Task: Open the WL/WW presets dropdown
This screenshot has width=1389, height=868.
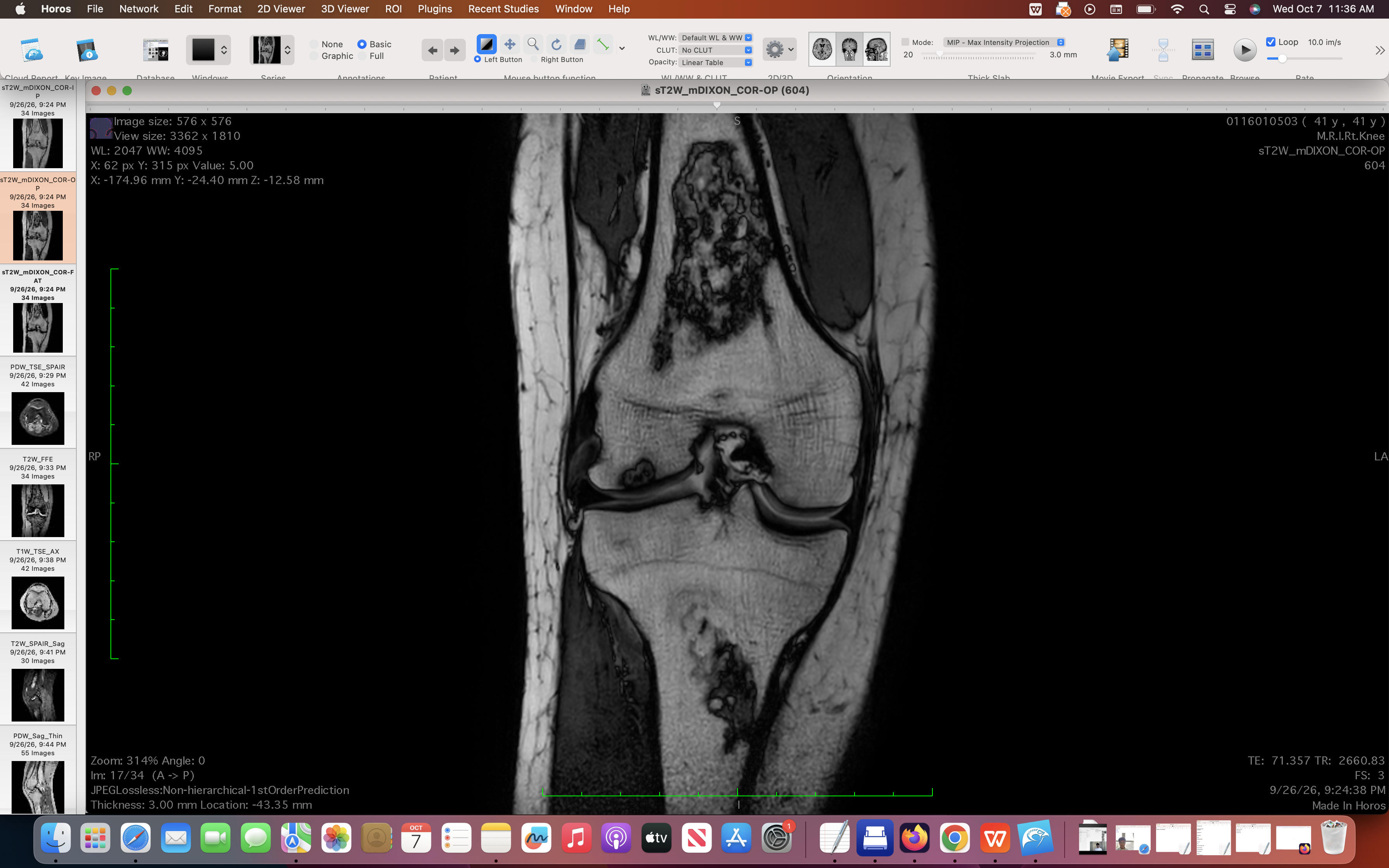Action: click(x=715, y=37)
